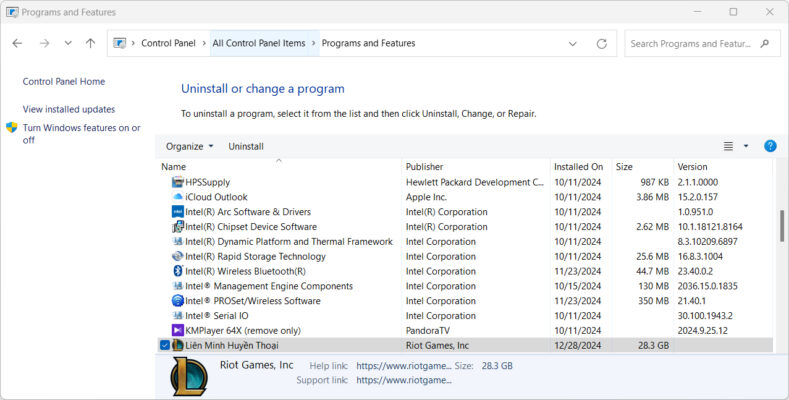Viewport: 789px width, 400px height.
Task: Sort list by Installed On column
Action: [578, 167]
